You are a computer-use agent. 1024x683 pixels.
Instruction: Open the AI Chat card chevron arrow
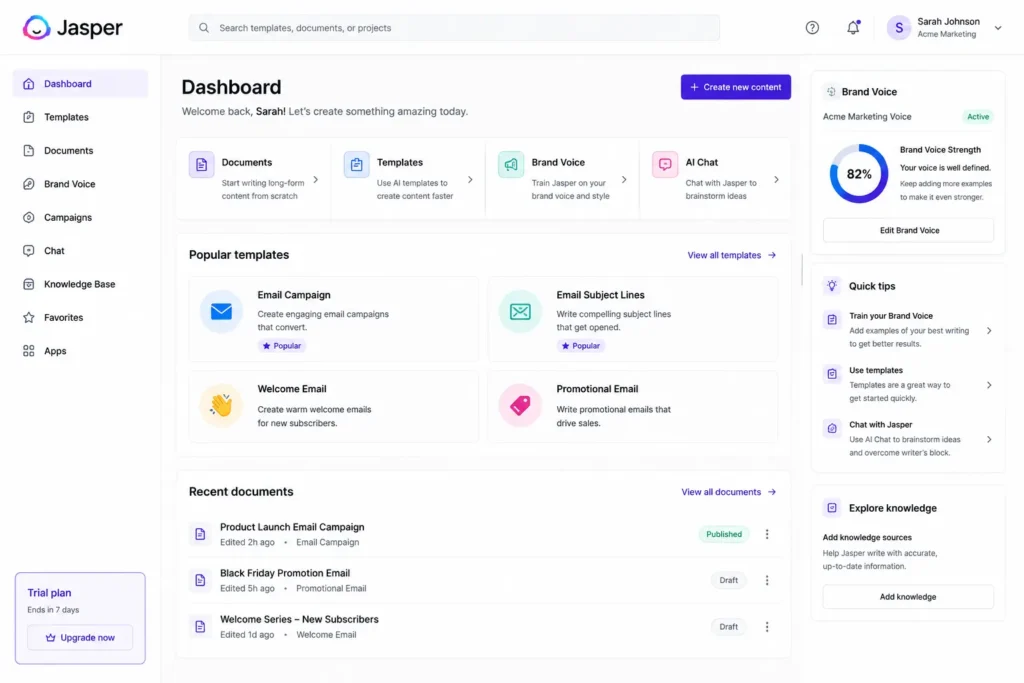776,180
